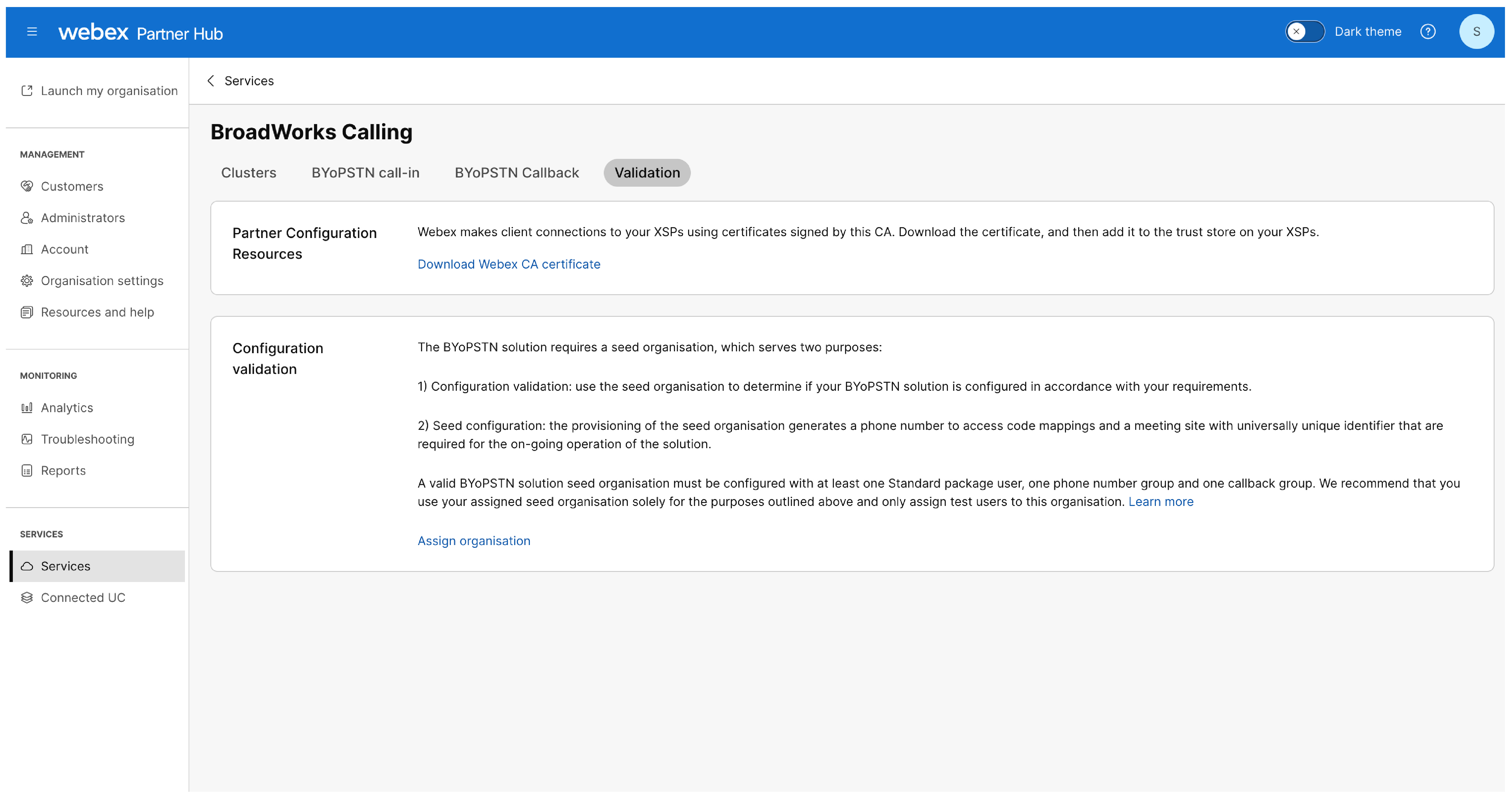Click the Administrators person icon
The height and width of the screenshot is (798, 1512).
click(x=27, y=218)
